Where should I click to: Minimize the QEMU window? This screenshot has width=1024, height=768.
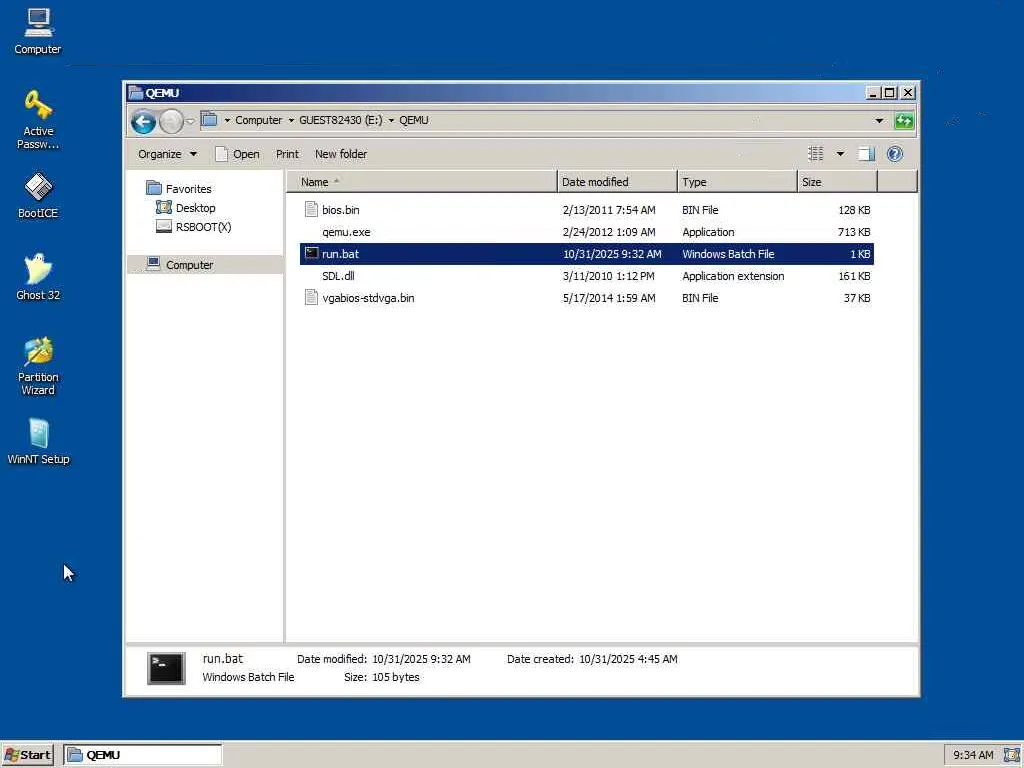[x=872, y=93]
